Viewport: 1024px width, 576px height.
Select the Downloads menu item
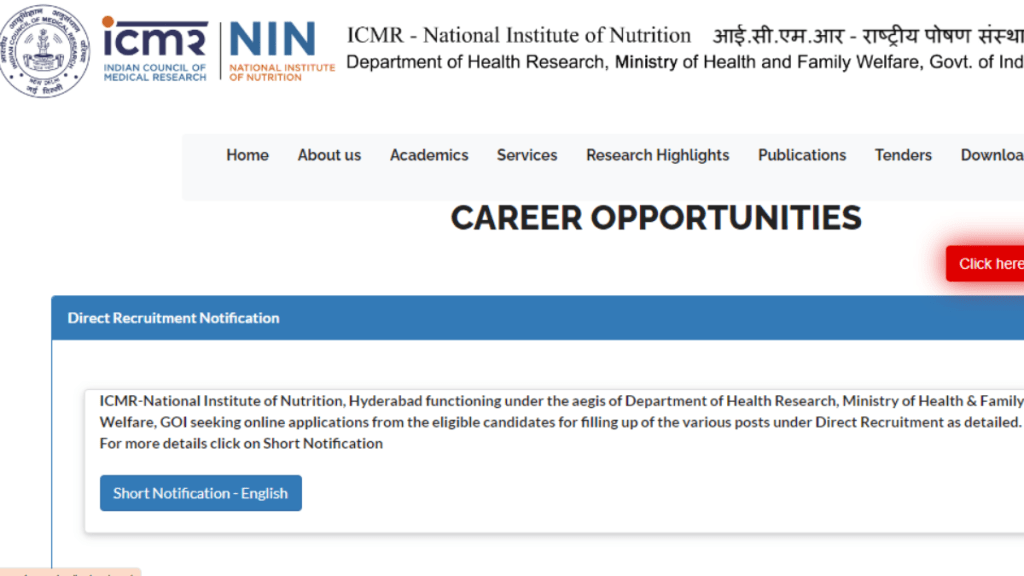pos(992,155)
